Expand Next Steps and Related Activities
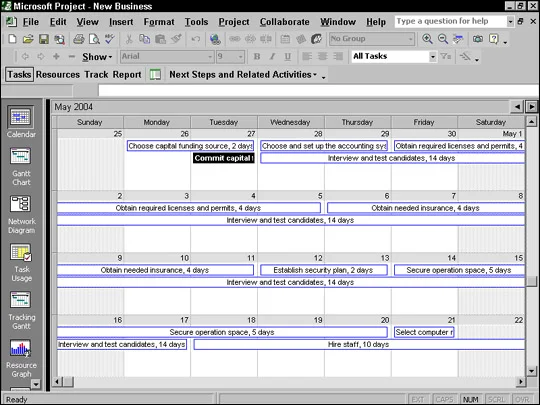The image size is (540, 405). pos(243,74)
